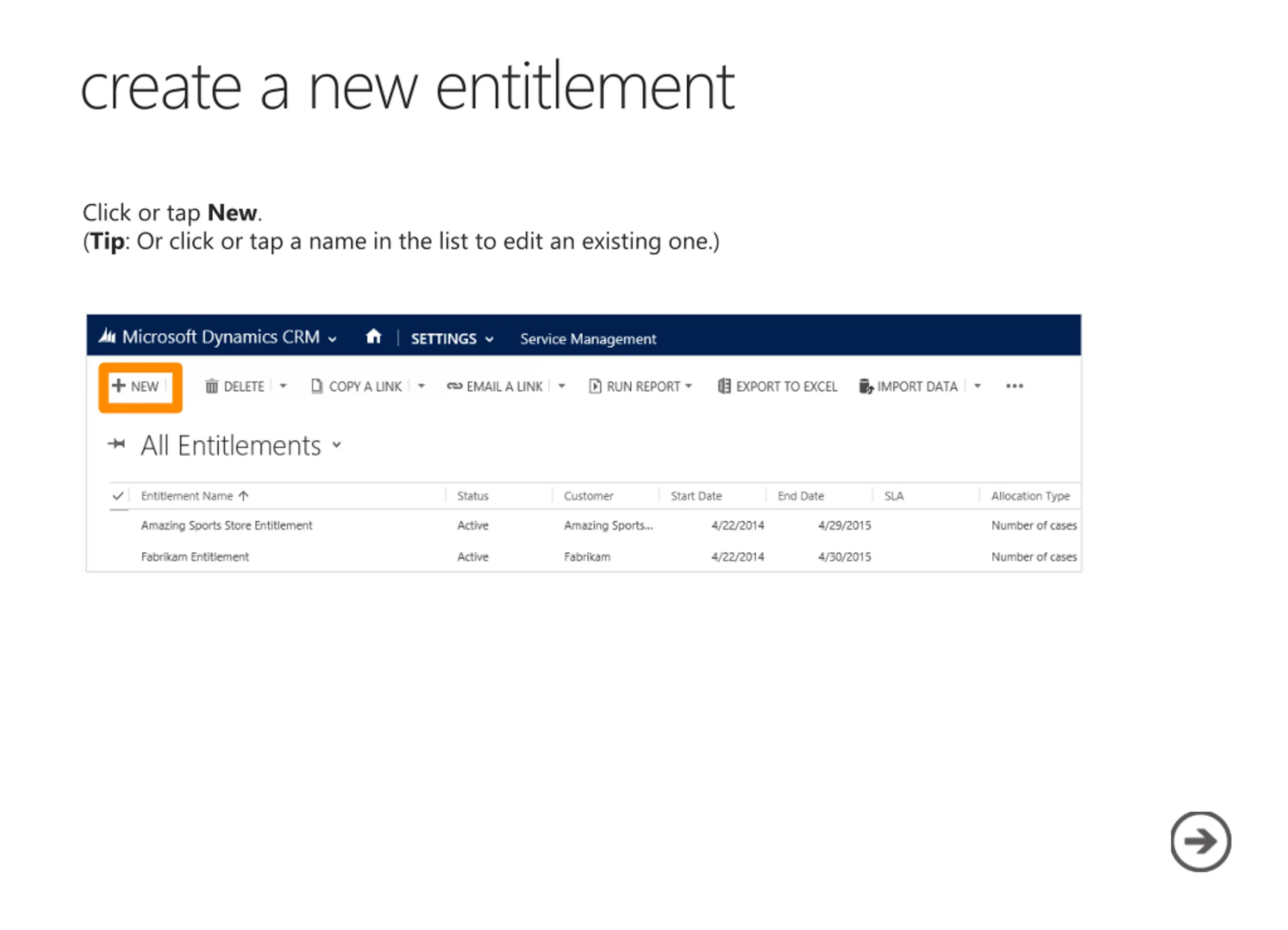Click the Import Data icon
Image resolution: width=1288 pixels, height=930 pixels.
click(865, 386)
